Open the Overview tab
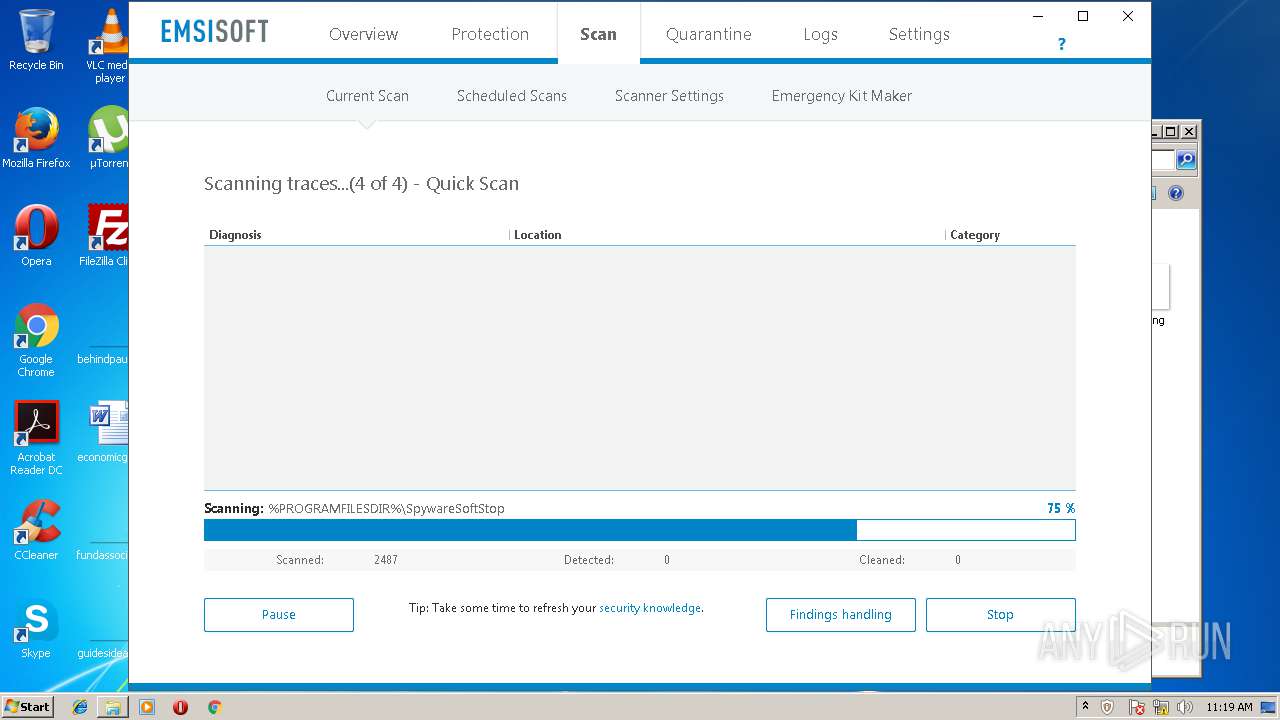 pyautogui.click(x=363, y=34)
